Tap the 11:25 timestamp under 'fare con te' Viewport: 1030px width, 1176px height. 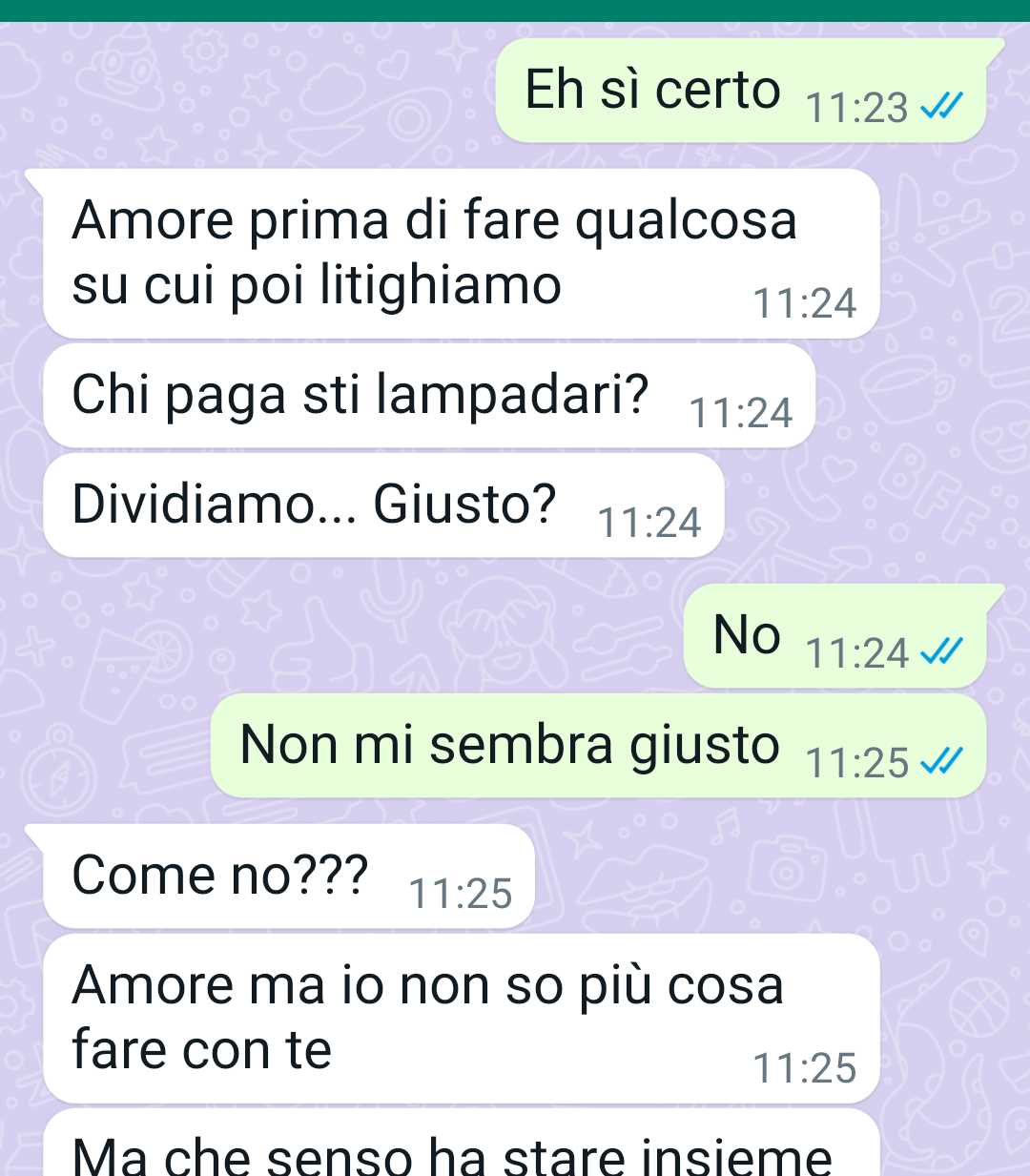click(805, 1069)
